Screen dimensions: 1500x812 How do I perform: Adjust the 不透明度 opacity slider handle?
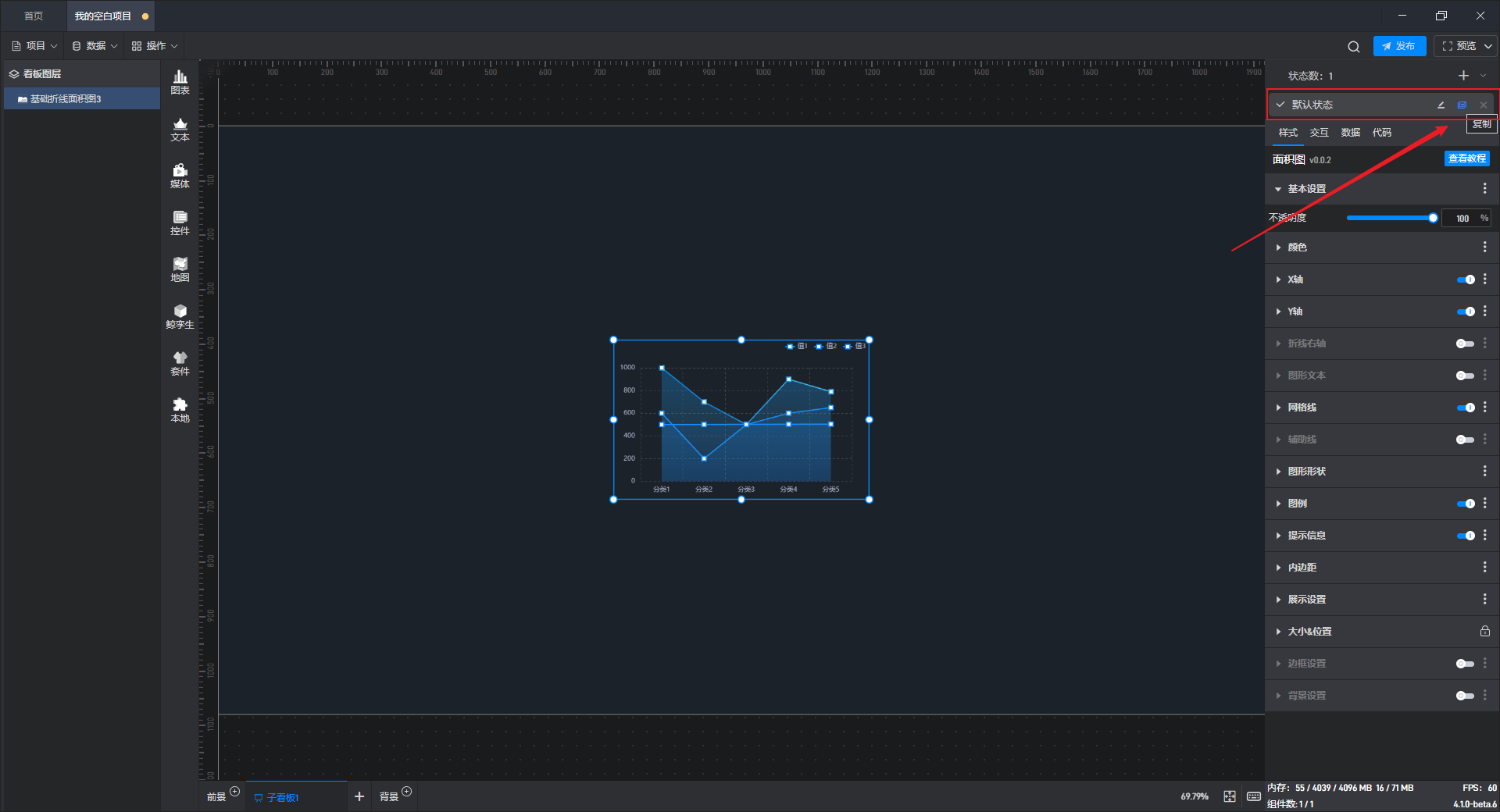pyautogui.click(x=1433, y=218)
